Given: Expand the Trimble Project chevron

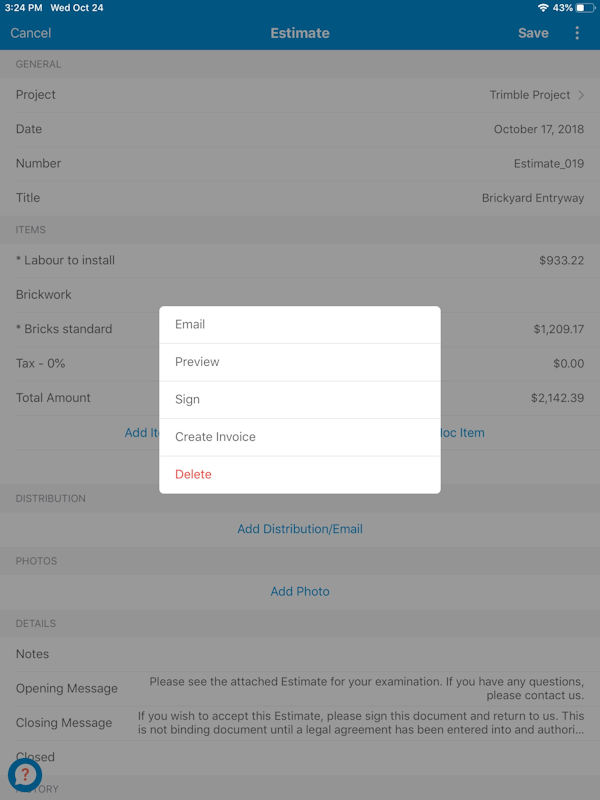Looking at the screenshot, I should pyautogui.click(x=581, y=95).
